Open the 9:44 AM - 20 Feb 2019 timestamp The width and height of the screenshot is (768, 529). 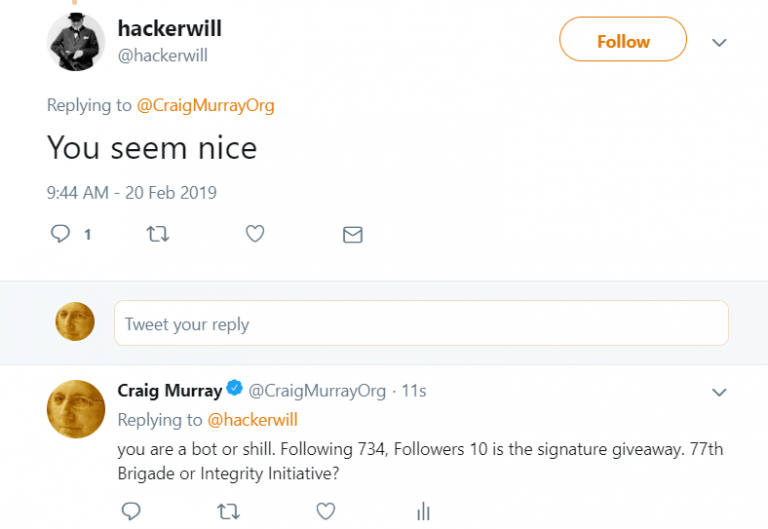[x=131, y=192]
